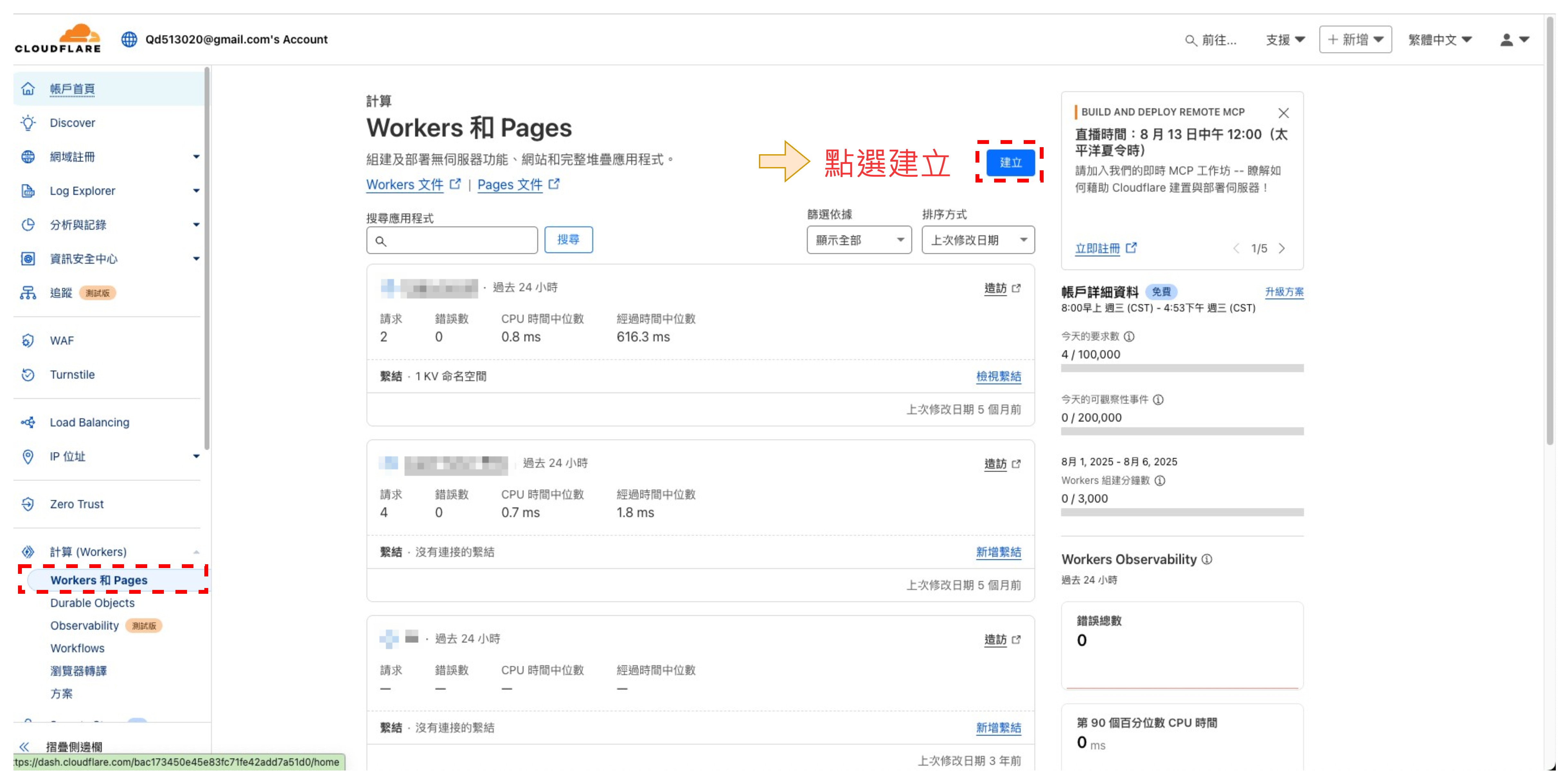Close the Build and Deploy Remote MCP card
This screenshot has height=784, width=1568.
[1283, 113]
